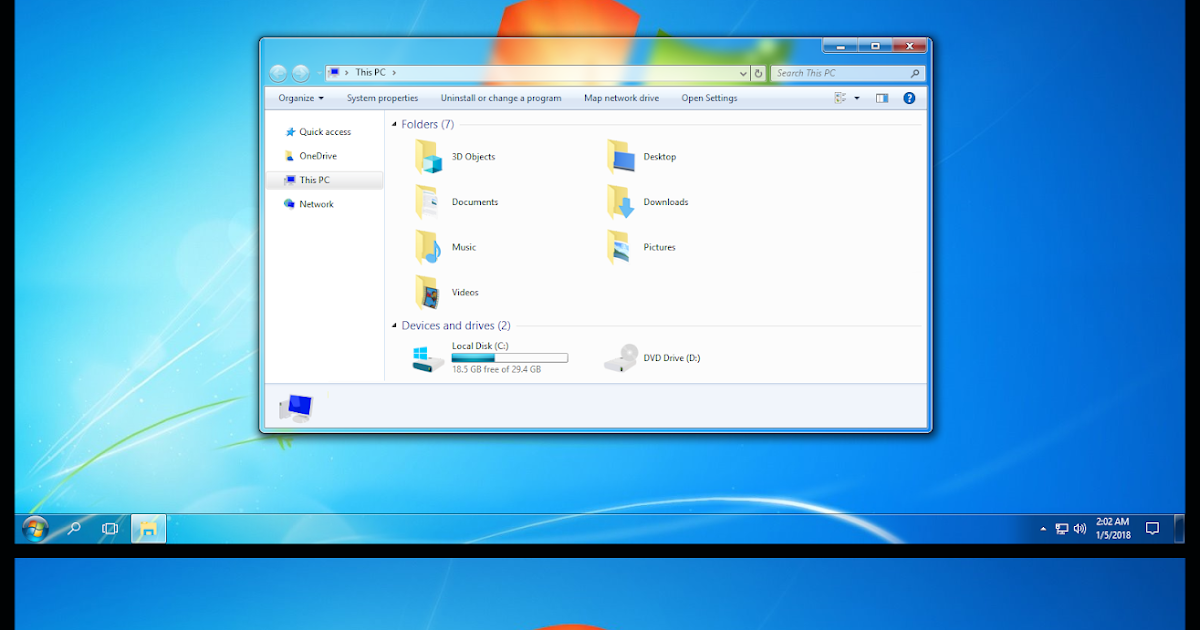Open the Videos folder icon

pos(428,292)
